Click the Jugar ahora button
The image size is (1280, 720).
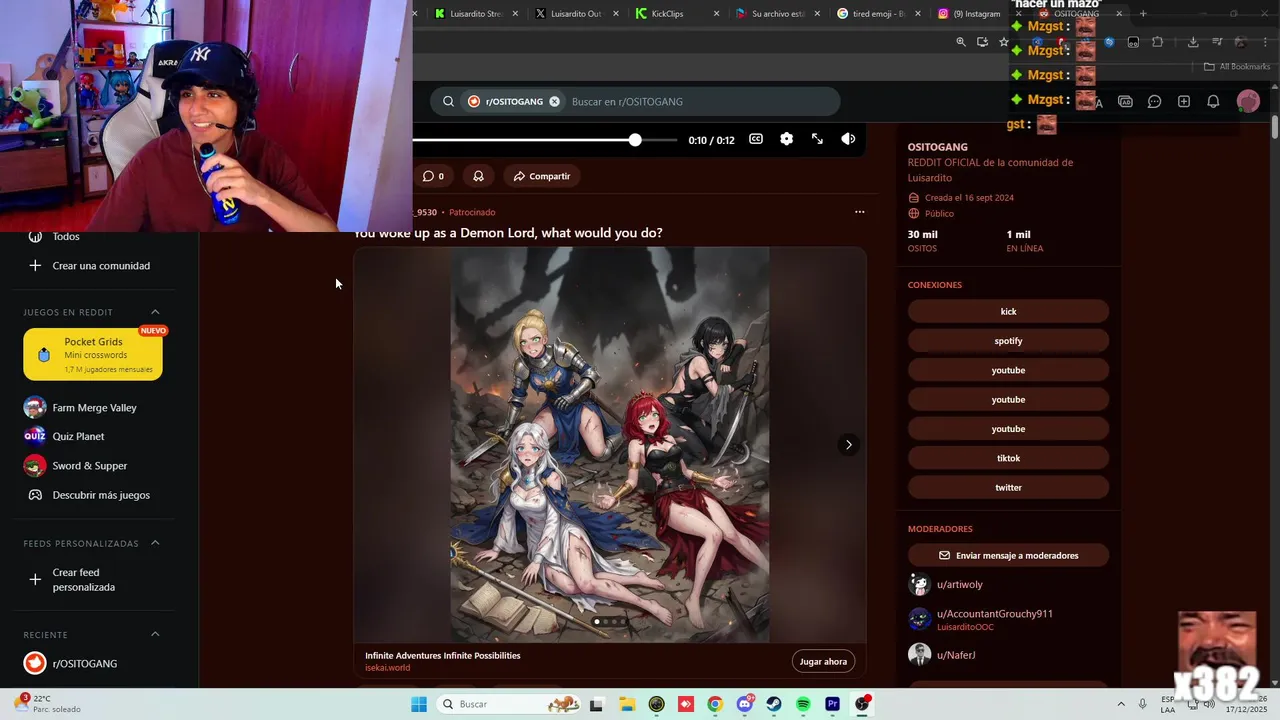click(x=823, y=661)
